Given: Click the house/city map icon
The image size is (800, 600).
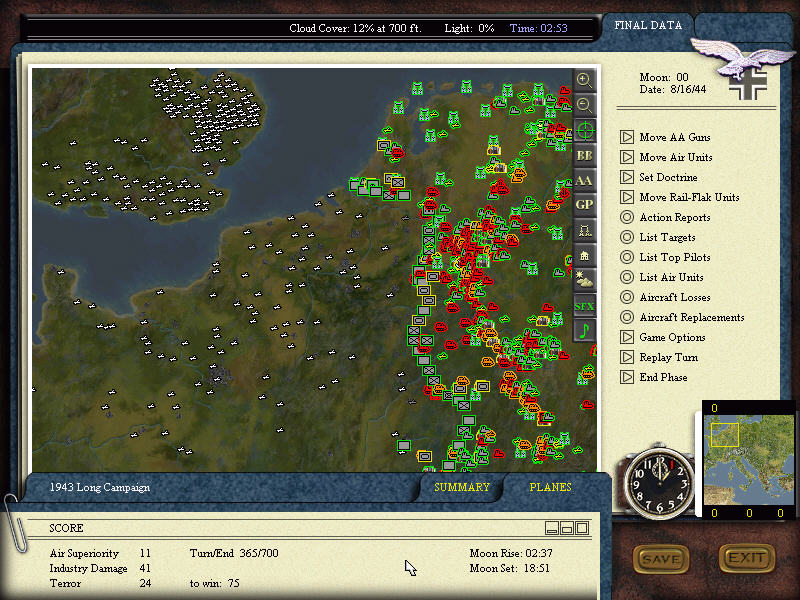Looking at the screenshot, I should click(585, 256).
